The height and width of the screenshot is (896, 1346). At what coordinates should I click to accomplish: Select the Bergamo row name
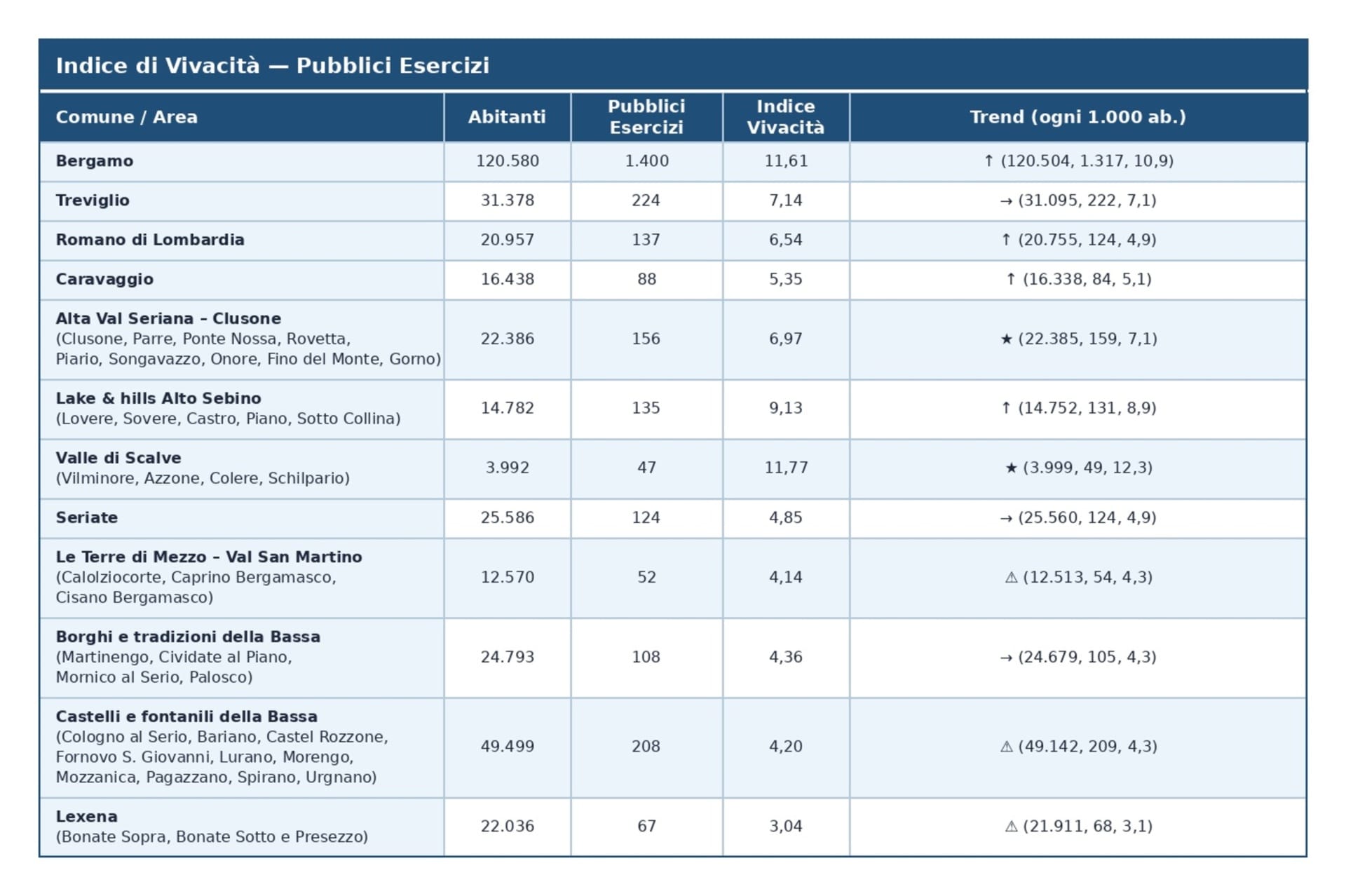click(95, 161)
